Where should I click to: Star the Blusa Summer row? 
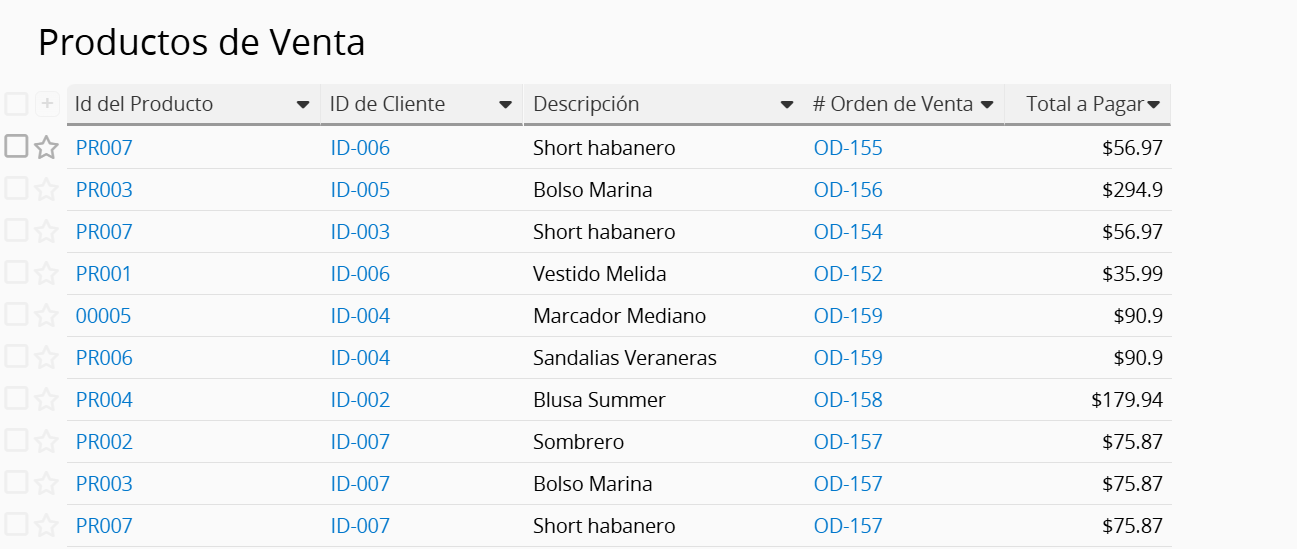pos(46,400)
